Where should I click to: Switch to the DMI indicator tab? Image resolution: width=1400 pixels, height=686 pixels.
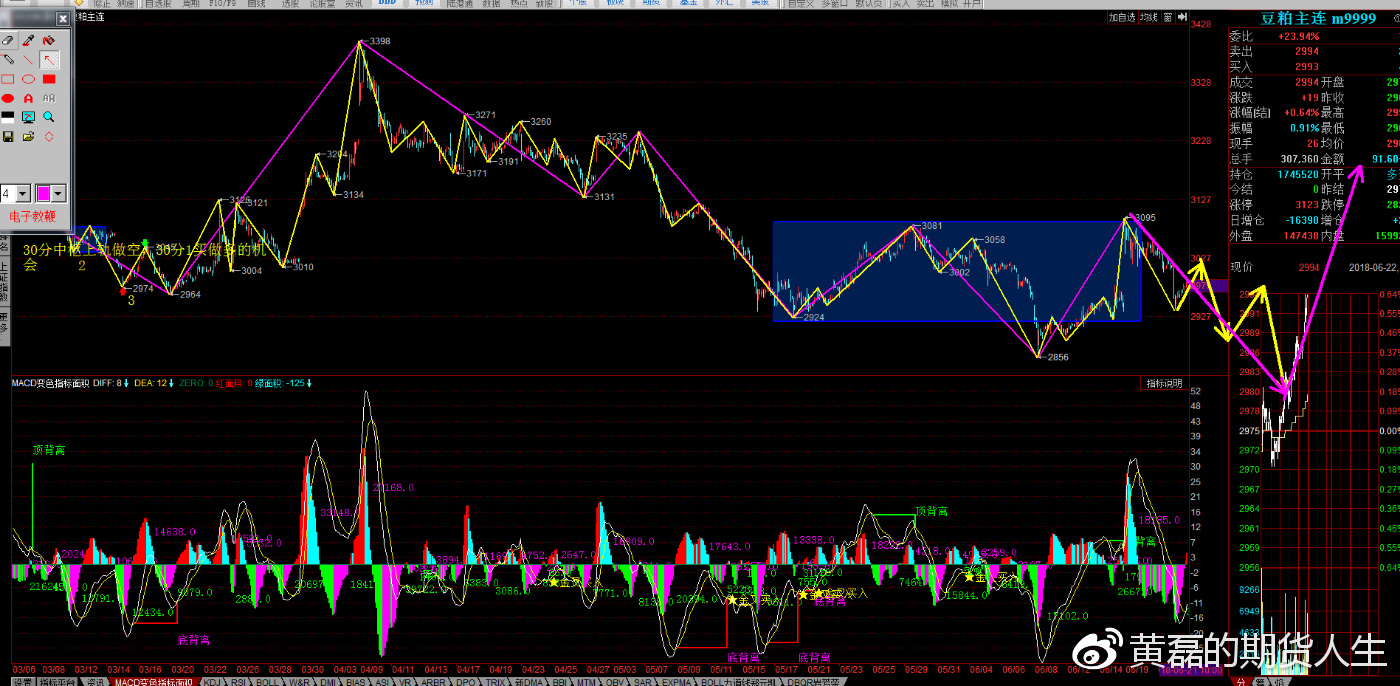coord(328,681)
